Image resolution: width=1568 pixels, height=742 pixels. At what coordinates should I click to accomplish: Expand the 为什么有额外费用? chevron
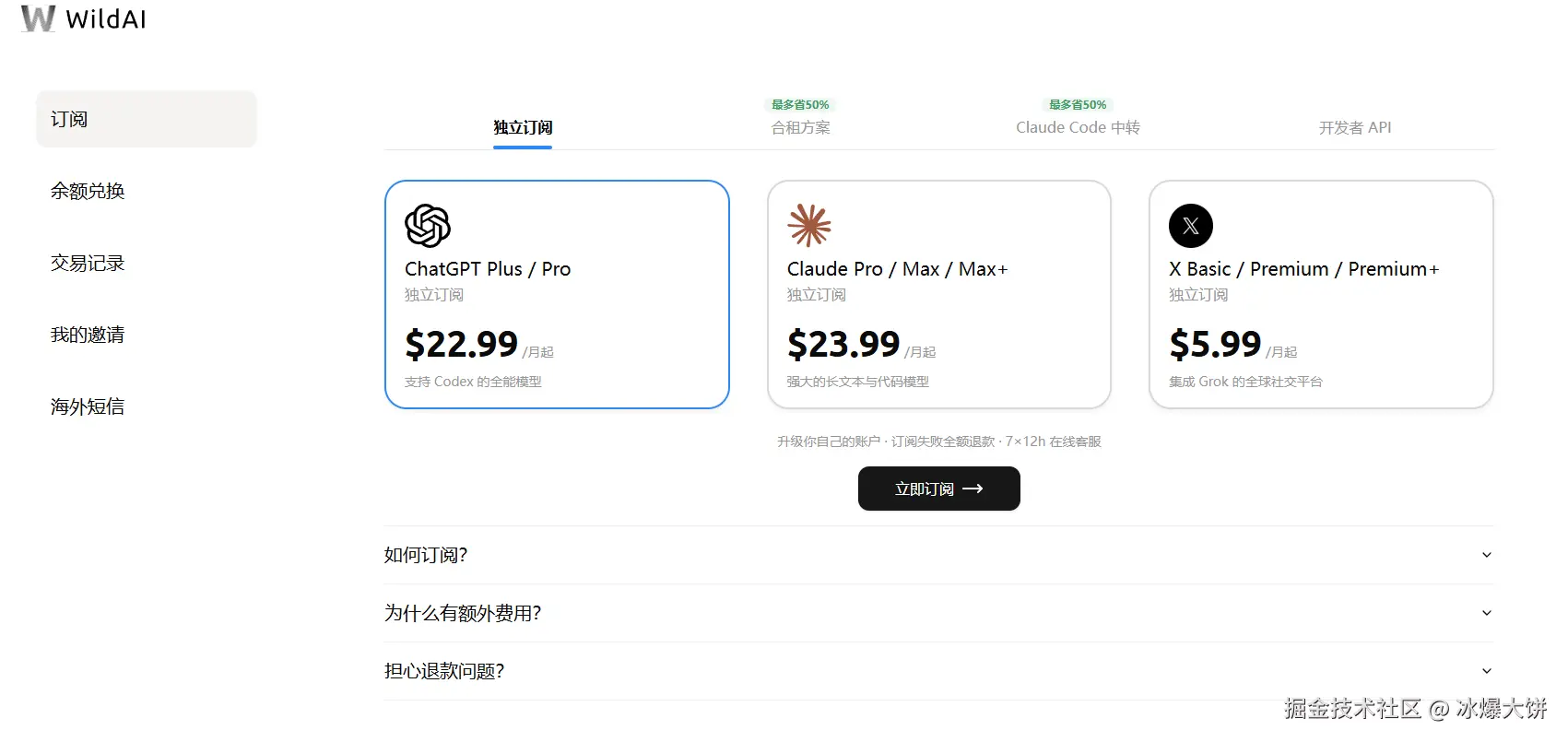[x=1486, y=613]
